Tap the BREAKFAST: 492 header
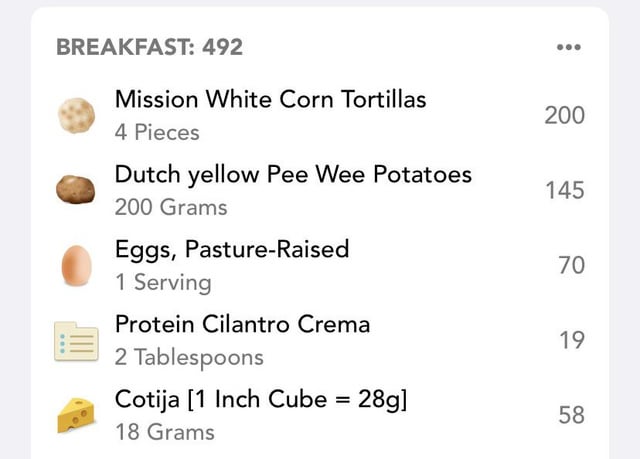Viewport: 640px width, 459px height. 149,47
